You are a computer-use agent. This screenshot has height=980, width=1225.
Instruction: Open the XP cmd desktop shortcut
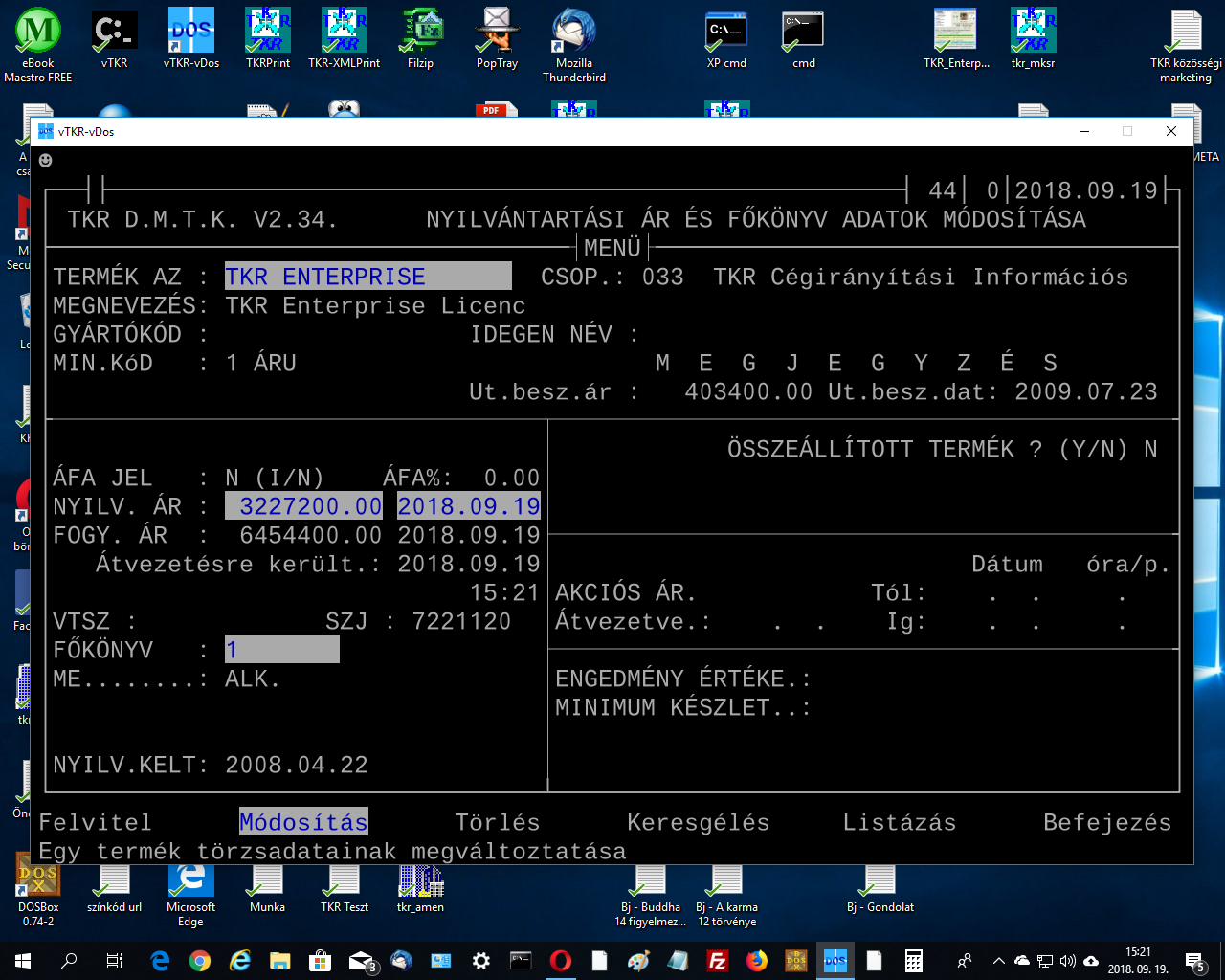click(727, 38)
